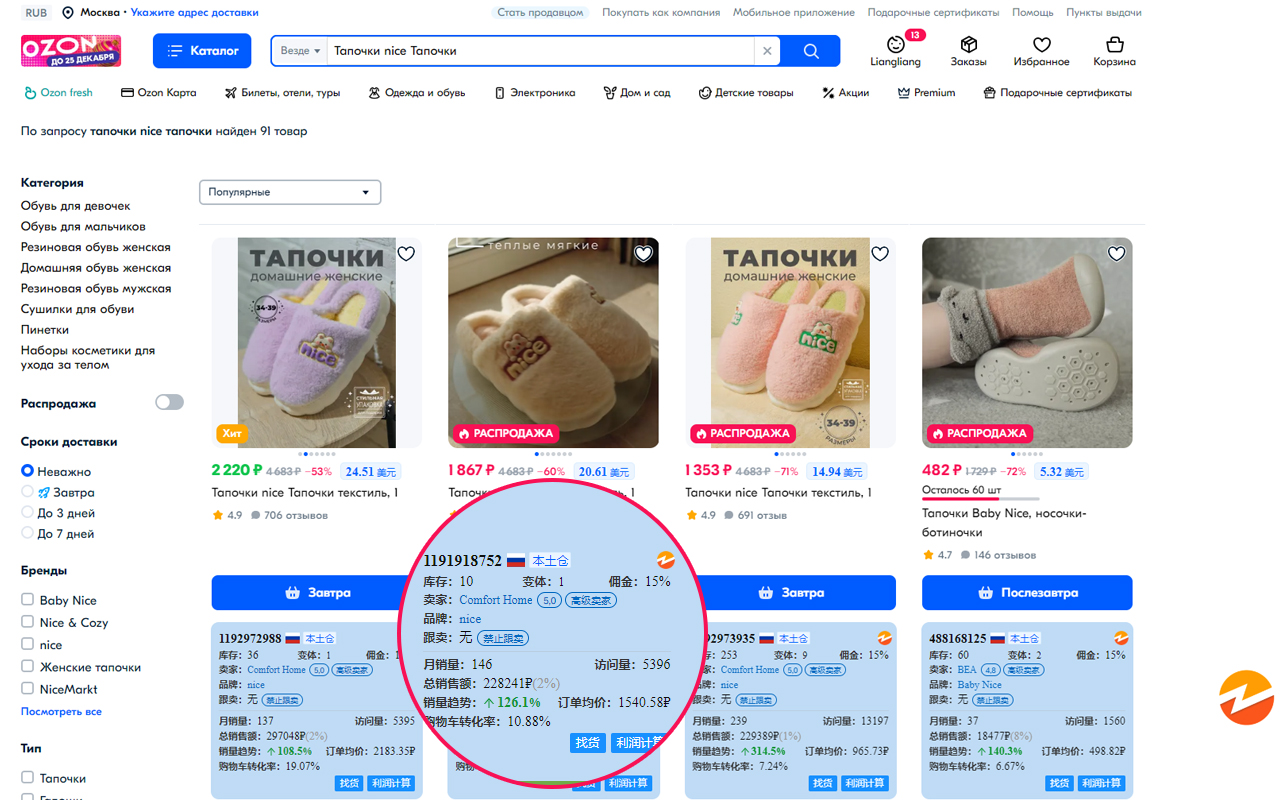Enable the Распродажа toggle
This screenshot has height=800, width=1280.
pos(169,402)
